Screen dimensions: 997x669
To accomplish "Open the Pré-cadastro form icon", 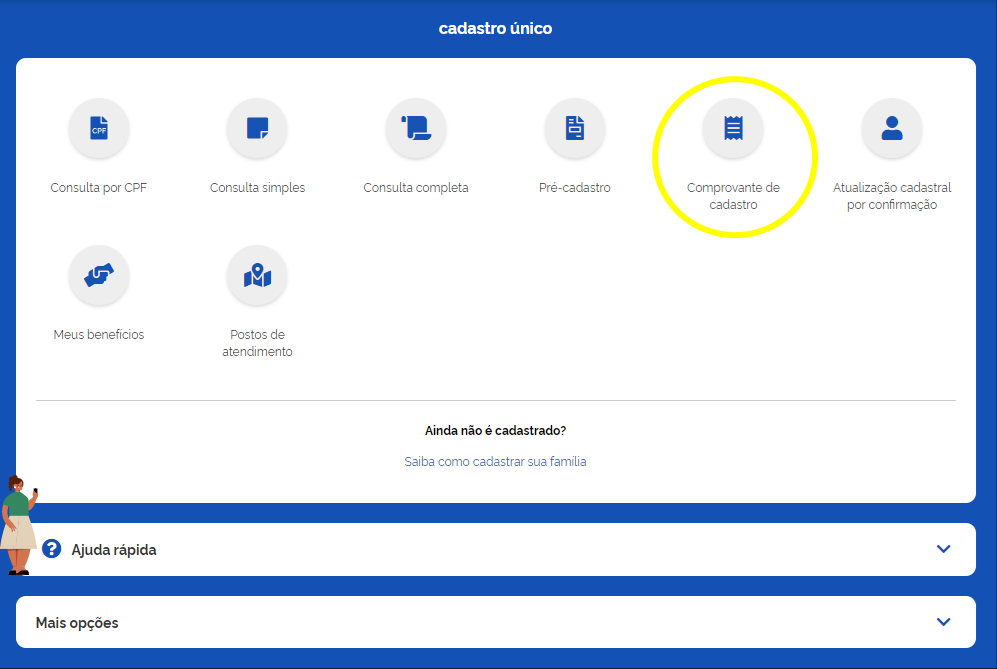I will (574, 129).
